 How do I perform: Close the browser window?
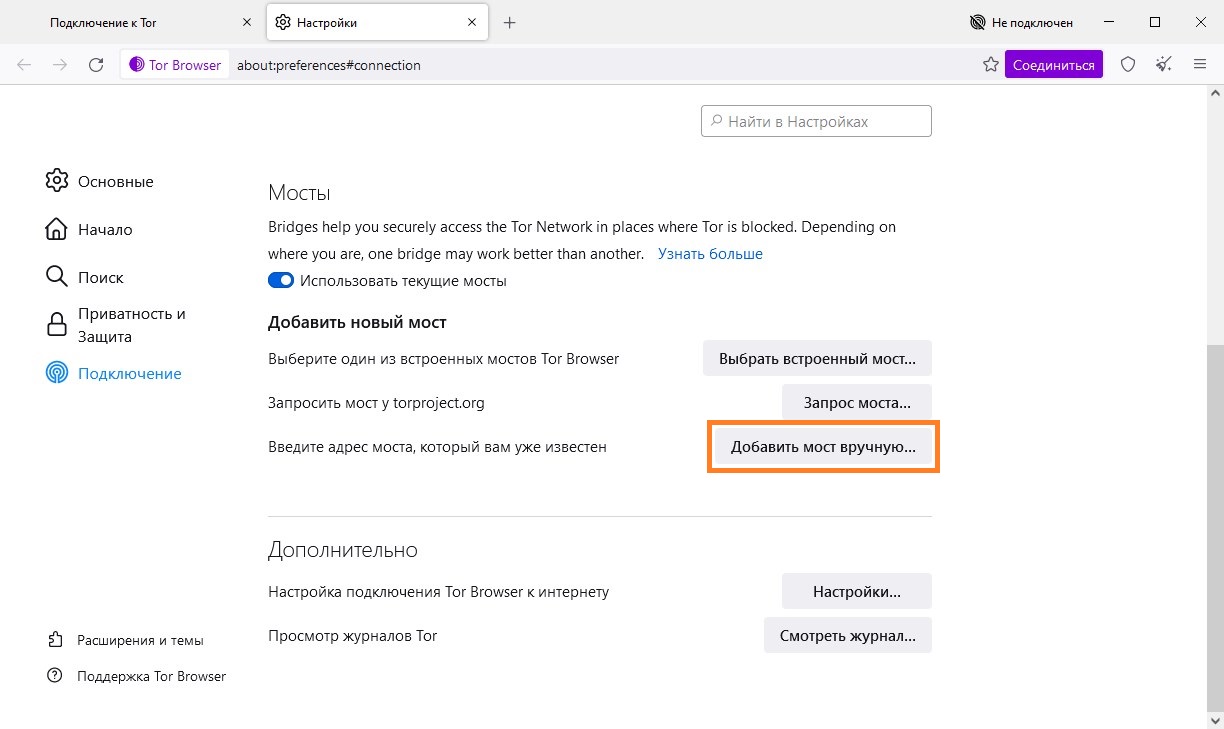[1200, 22]
